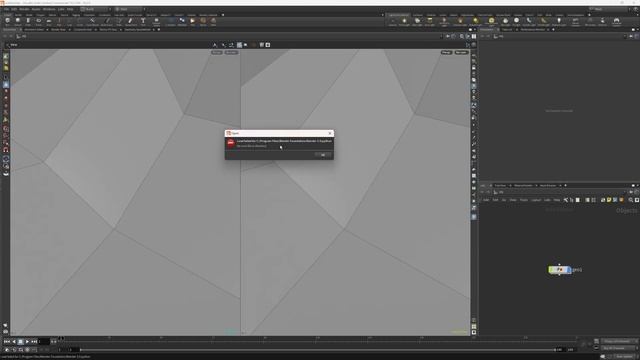Jump to first frame button

[x=7, y=341]
